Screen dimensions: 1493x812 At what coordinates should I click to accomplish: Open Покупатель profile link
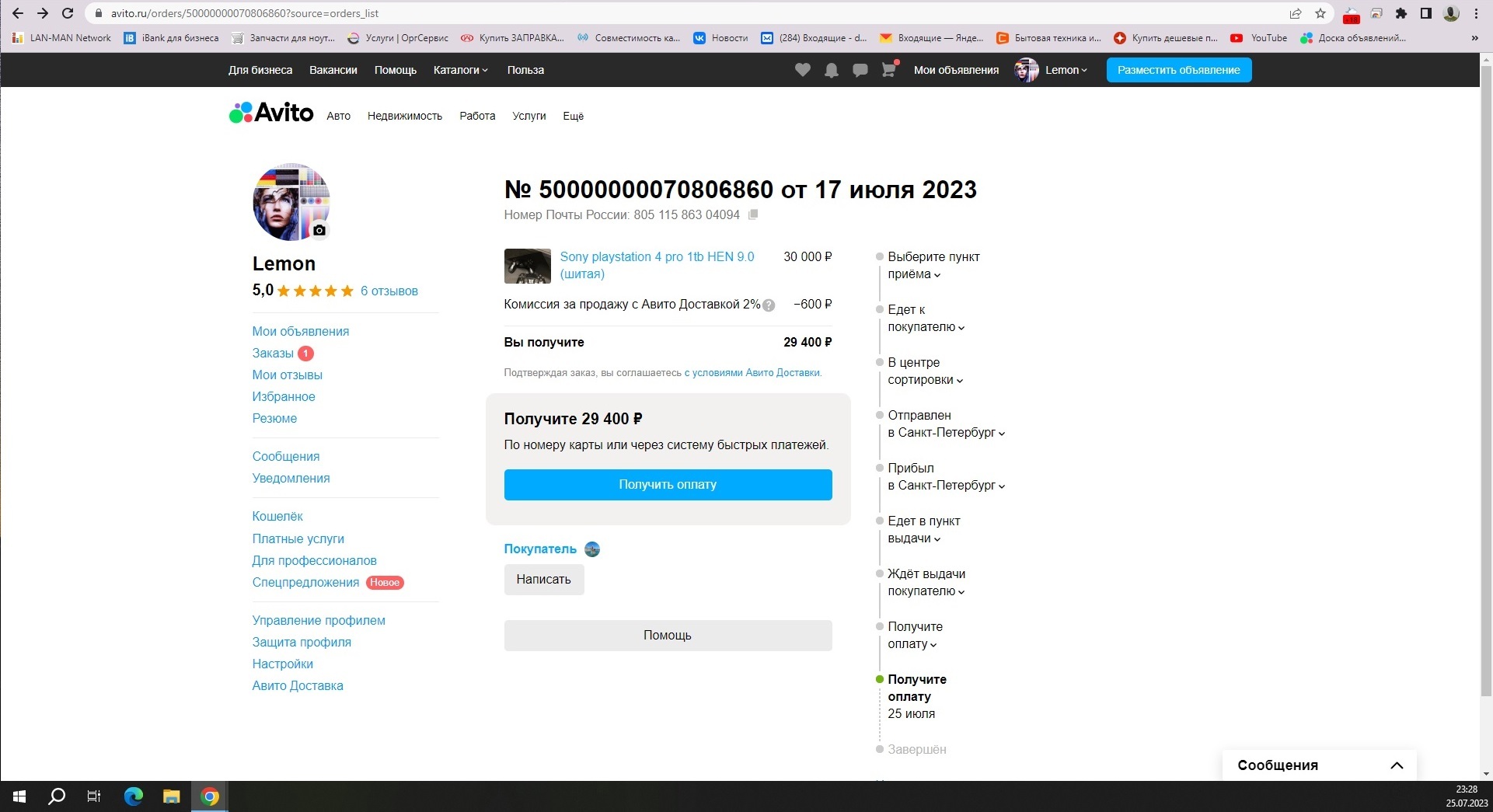pos(540,549)
